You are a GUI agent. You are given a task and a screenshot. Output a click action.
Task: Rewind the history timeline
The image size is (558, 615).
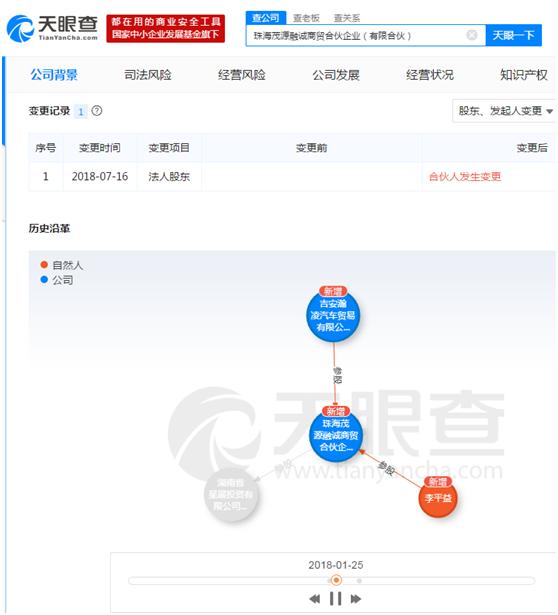point(314,599)
